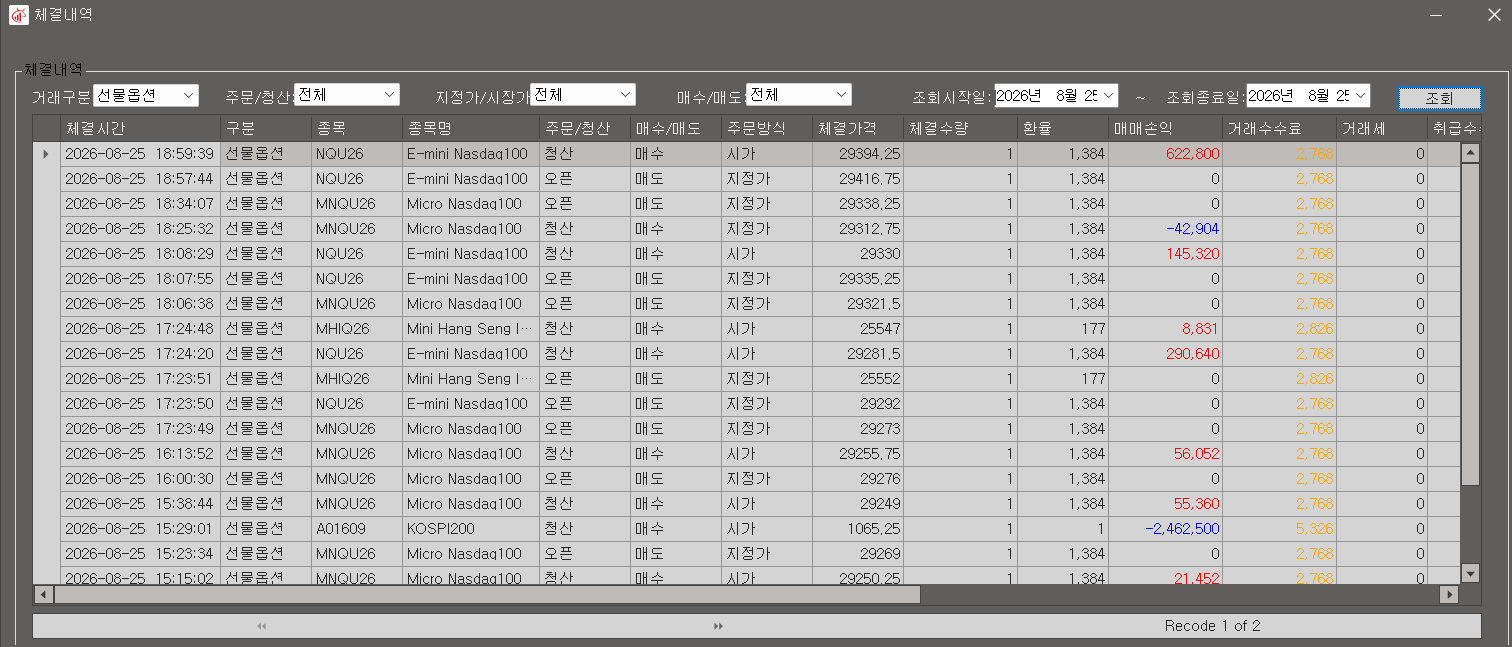Click loss value -2,462,500
1512x647 pixels.
tap(1182, 529)
